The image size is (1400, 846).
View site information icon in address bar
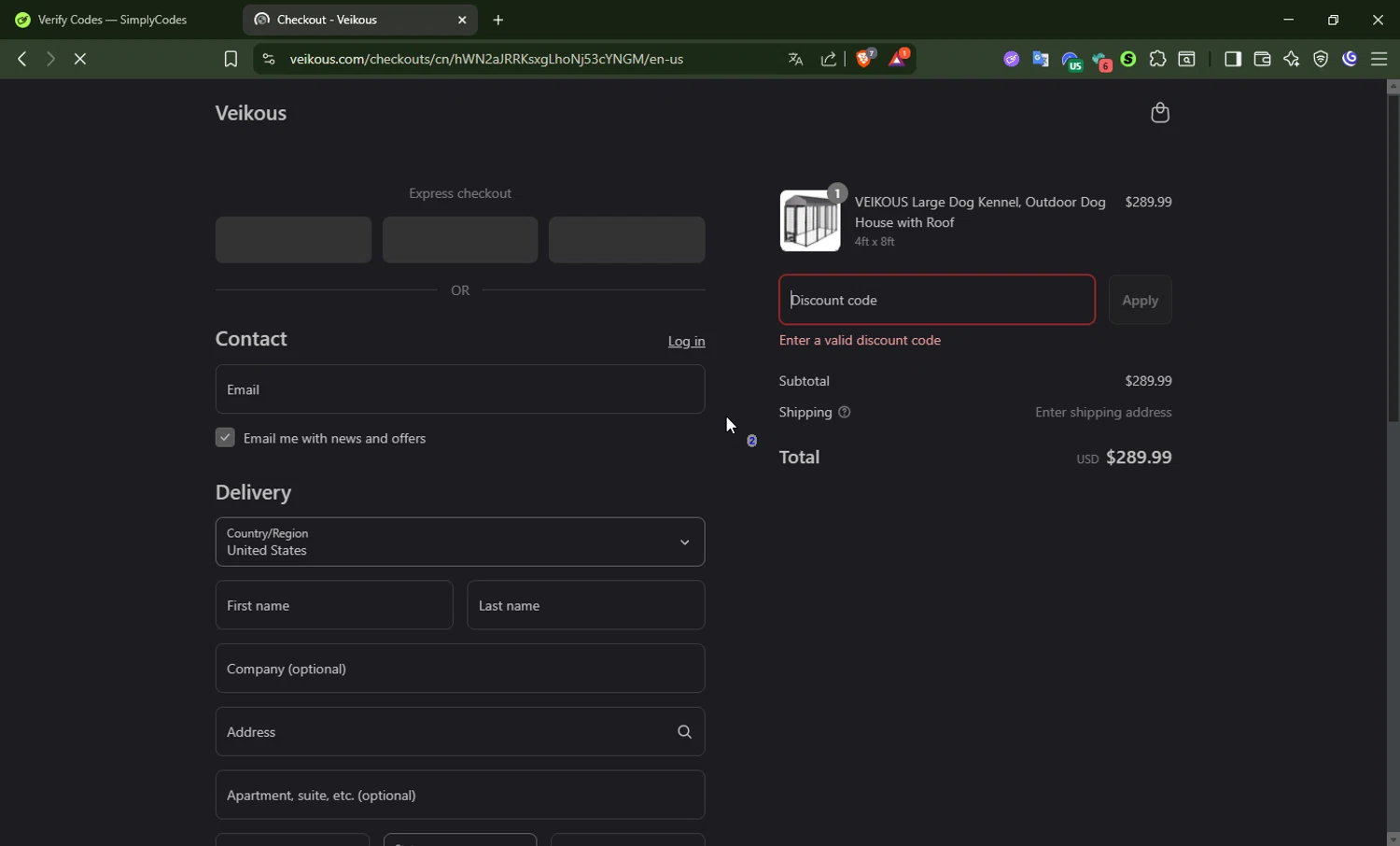point(268,59)
